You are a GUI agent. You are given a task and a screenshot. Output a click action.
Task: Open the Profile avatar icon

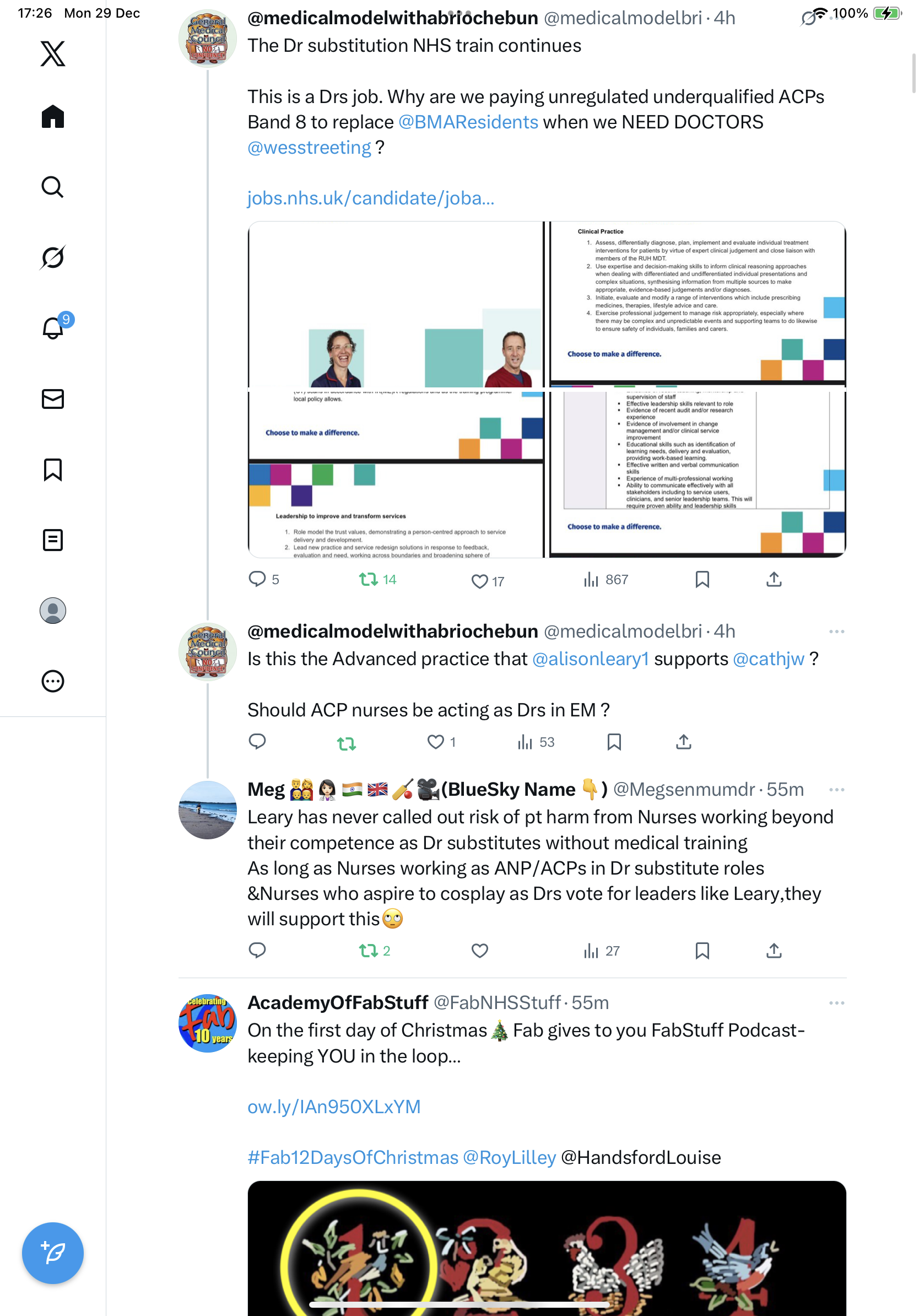(x=53, y=611)
